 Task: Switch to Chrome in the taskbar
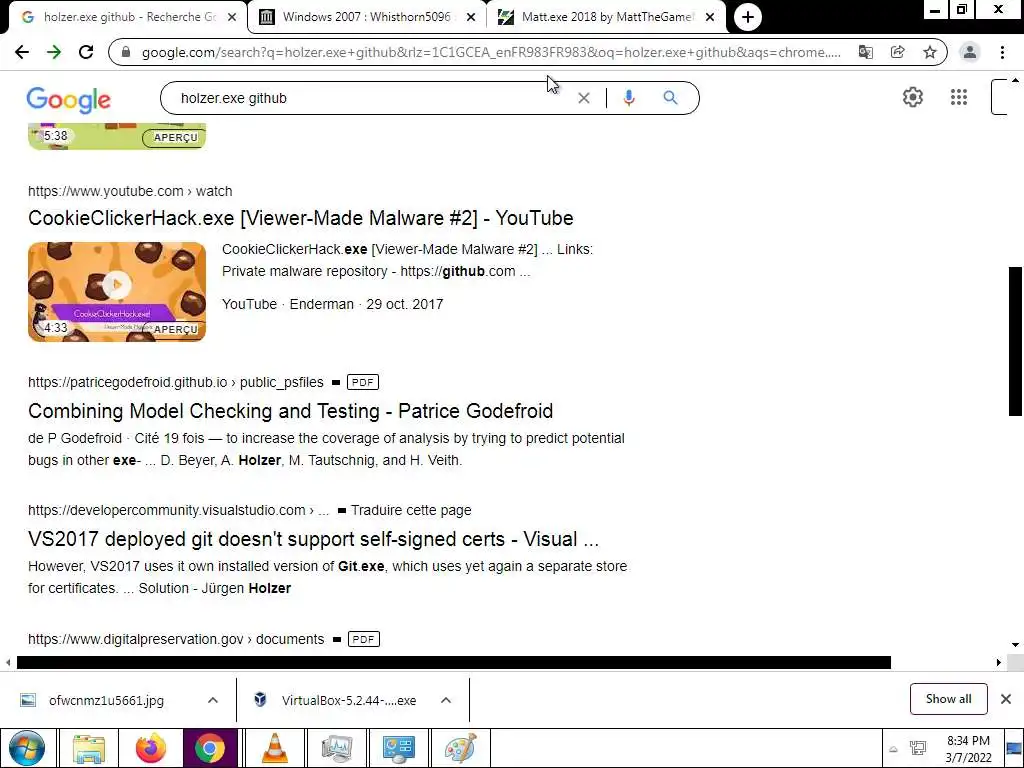210,748
